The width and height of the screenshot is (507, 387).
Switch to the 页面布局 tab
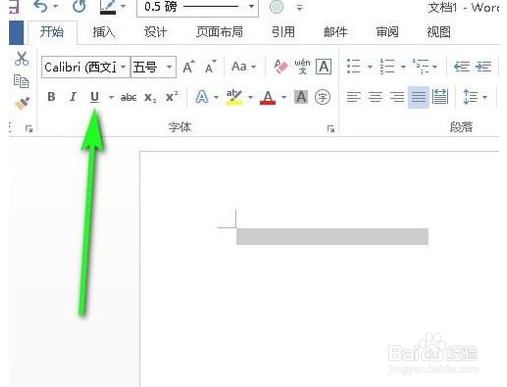pos(219,32)
